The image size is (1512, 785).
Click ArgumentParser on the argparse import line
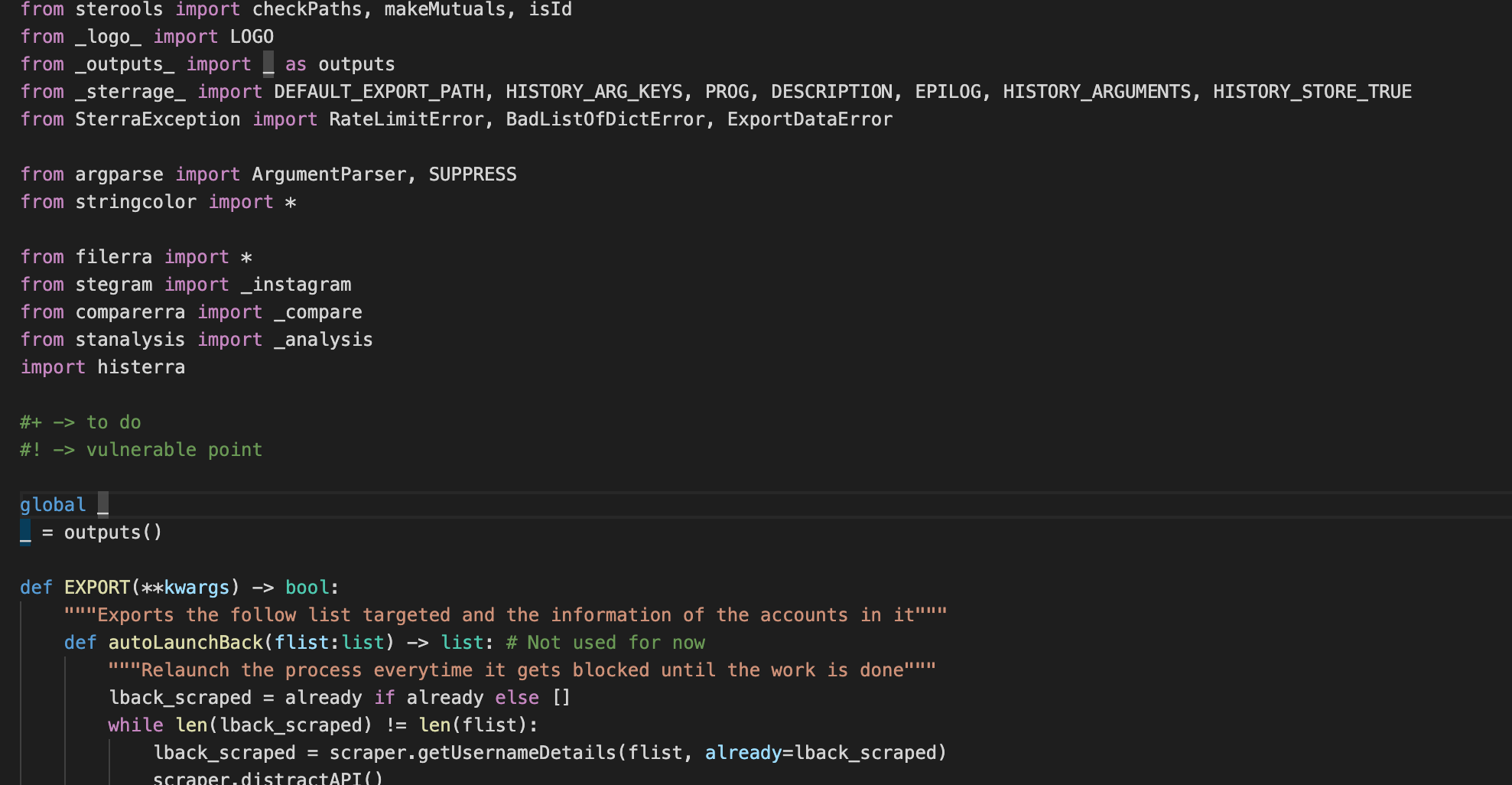[329, 174]
